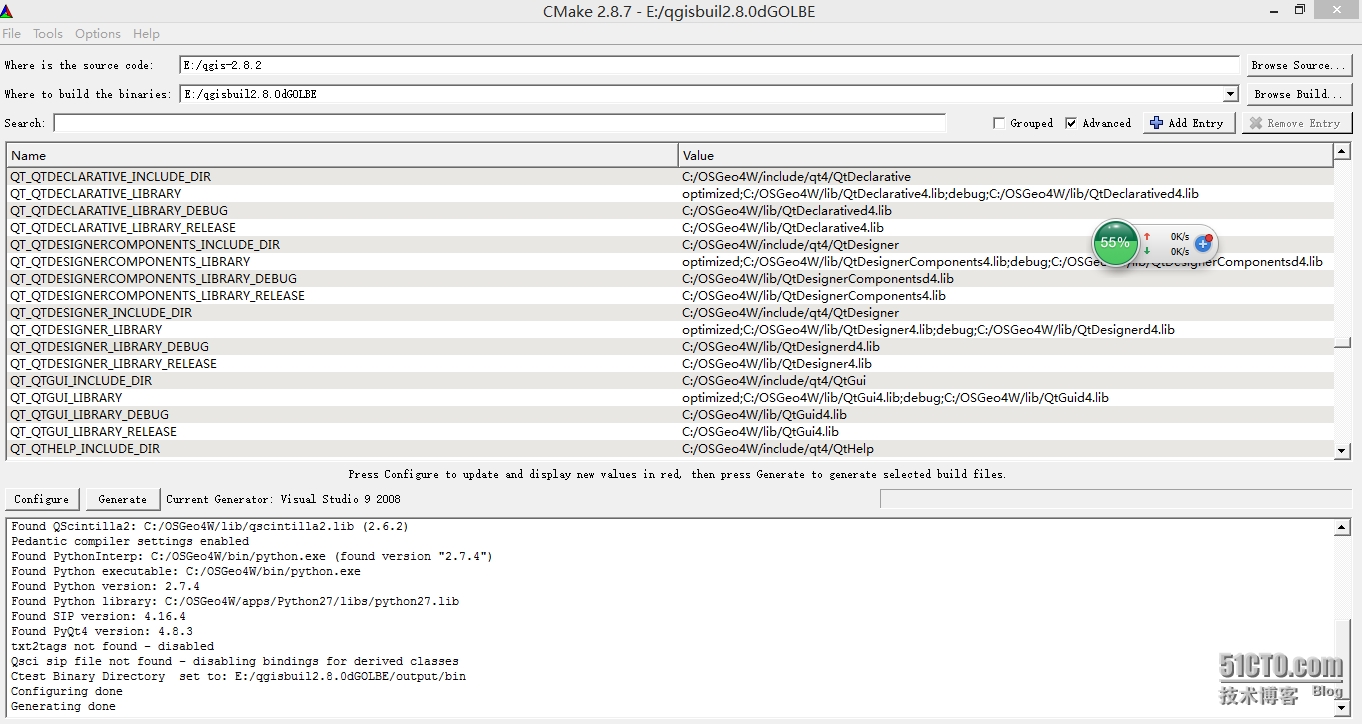Click the Add Entry button
Screen dimensions: 1362x724
(x=1190, y=123)
